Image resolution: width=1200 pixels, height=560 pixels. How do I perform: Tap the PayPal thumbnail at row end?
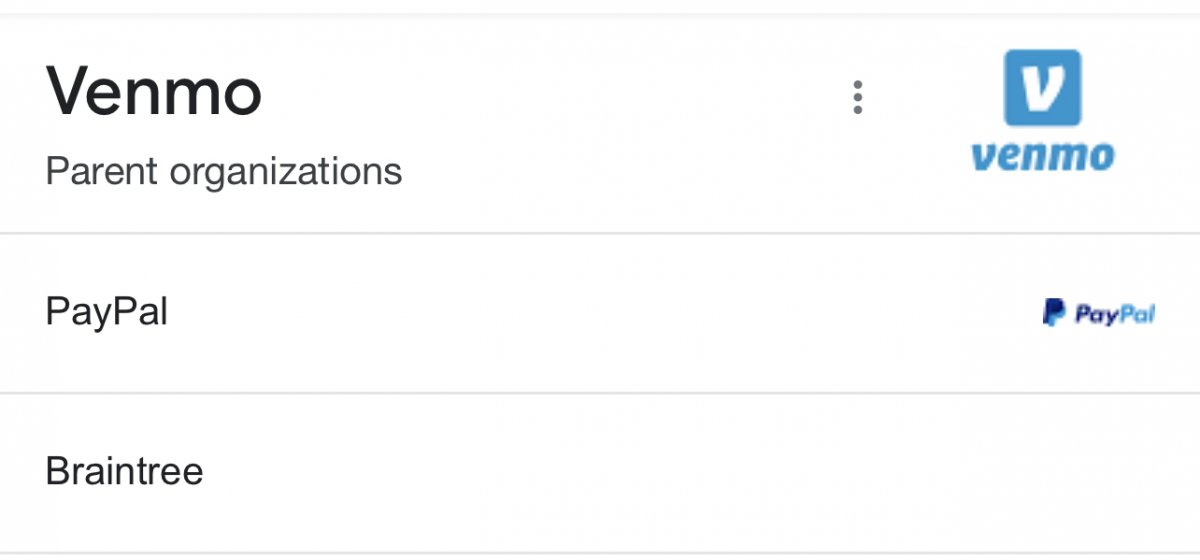(1099, 313)
